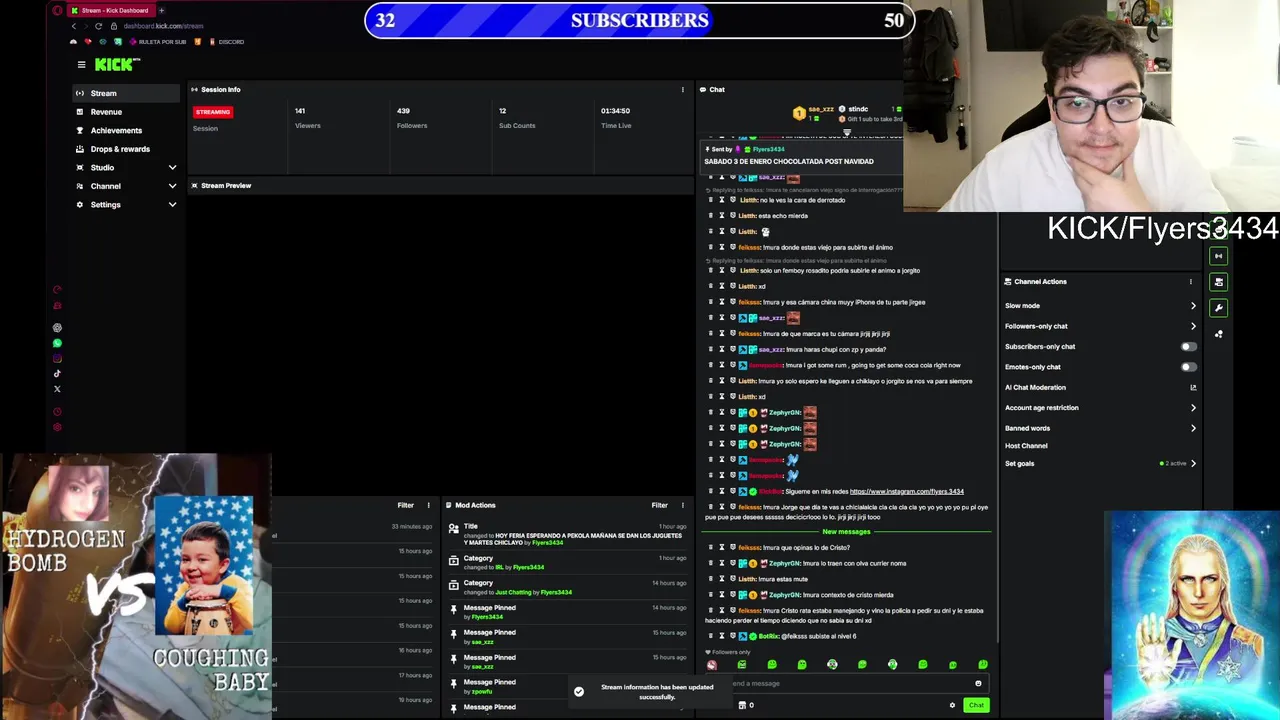Open Followers-only chat options
This screenshot has height=720, width=1280.
[1100, 326]
